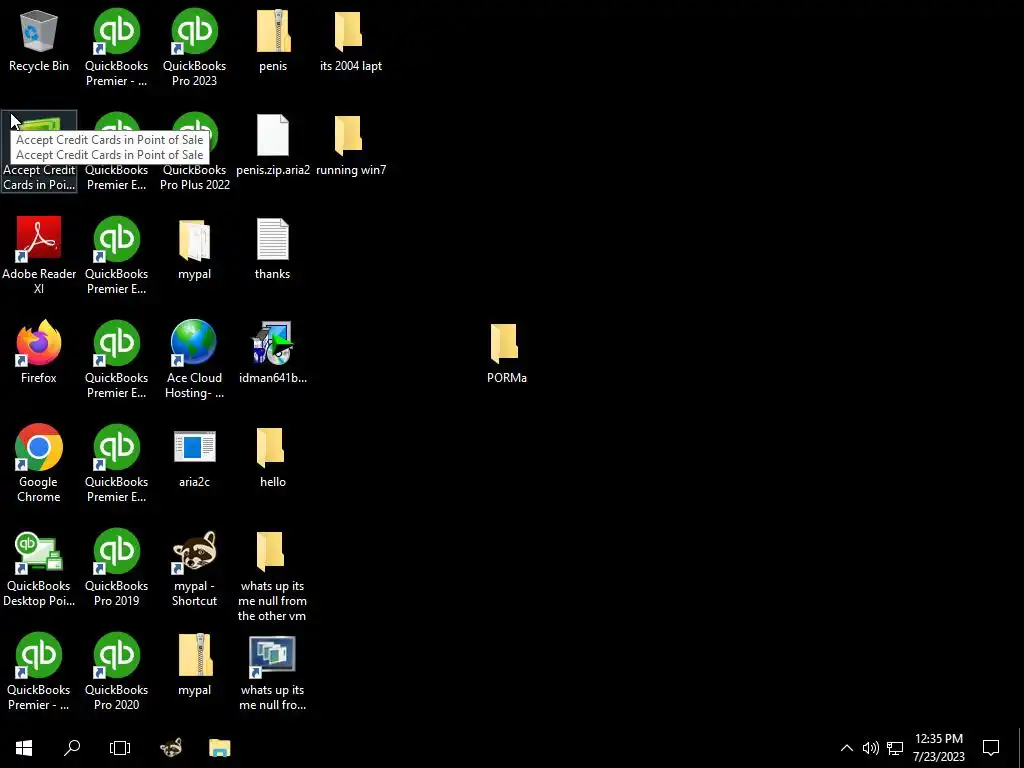Open the network tray icon
The width and height of the screenshot is (1024, 768).
click(x=895, y=748)
